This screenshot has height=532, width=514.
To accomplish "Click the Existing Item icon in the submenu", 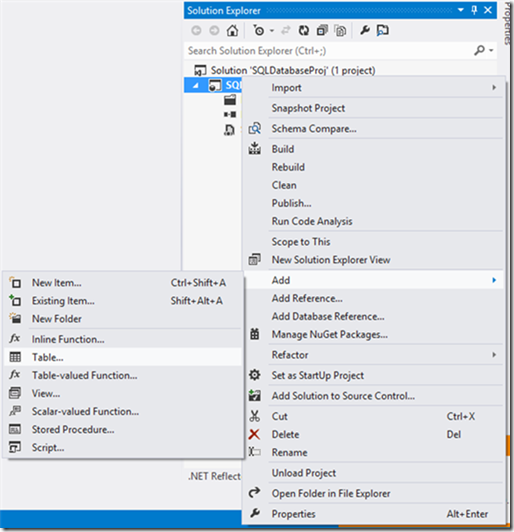I will click(x=15, y=301).
